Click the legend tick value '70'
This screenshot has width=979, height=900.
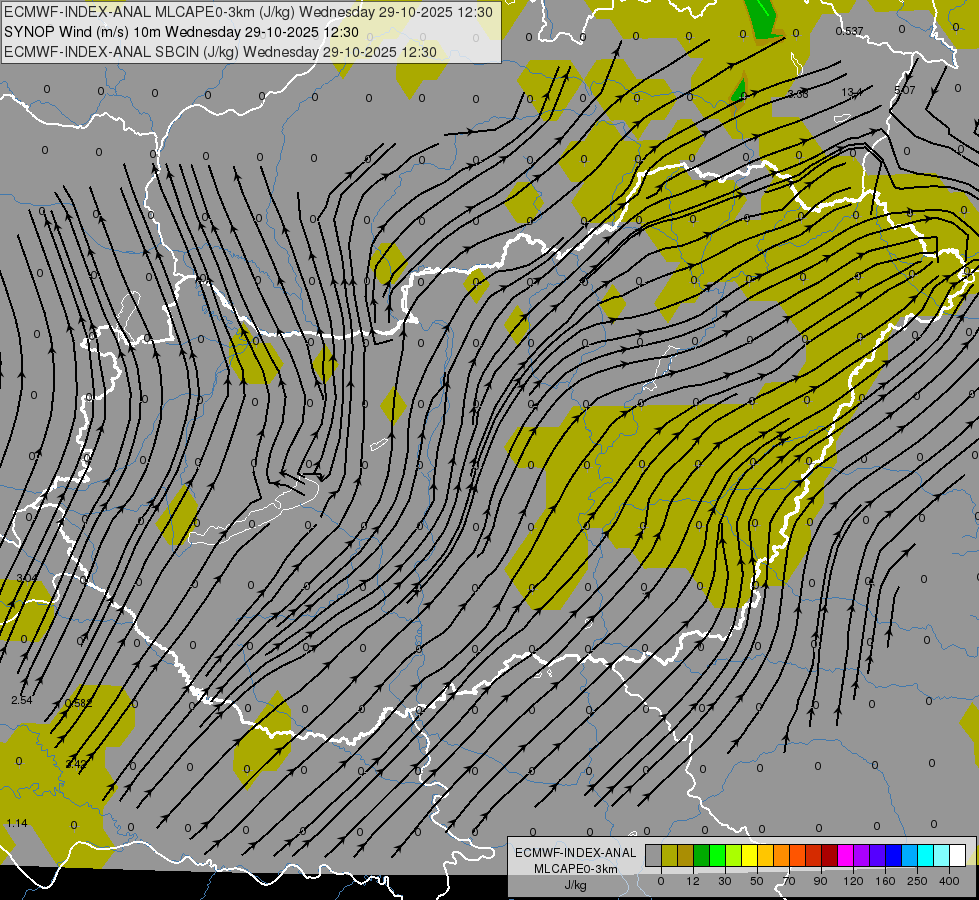(x=789, y=881)
